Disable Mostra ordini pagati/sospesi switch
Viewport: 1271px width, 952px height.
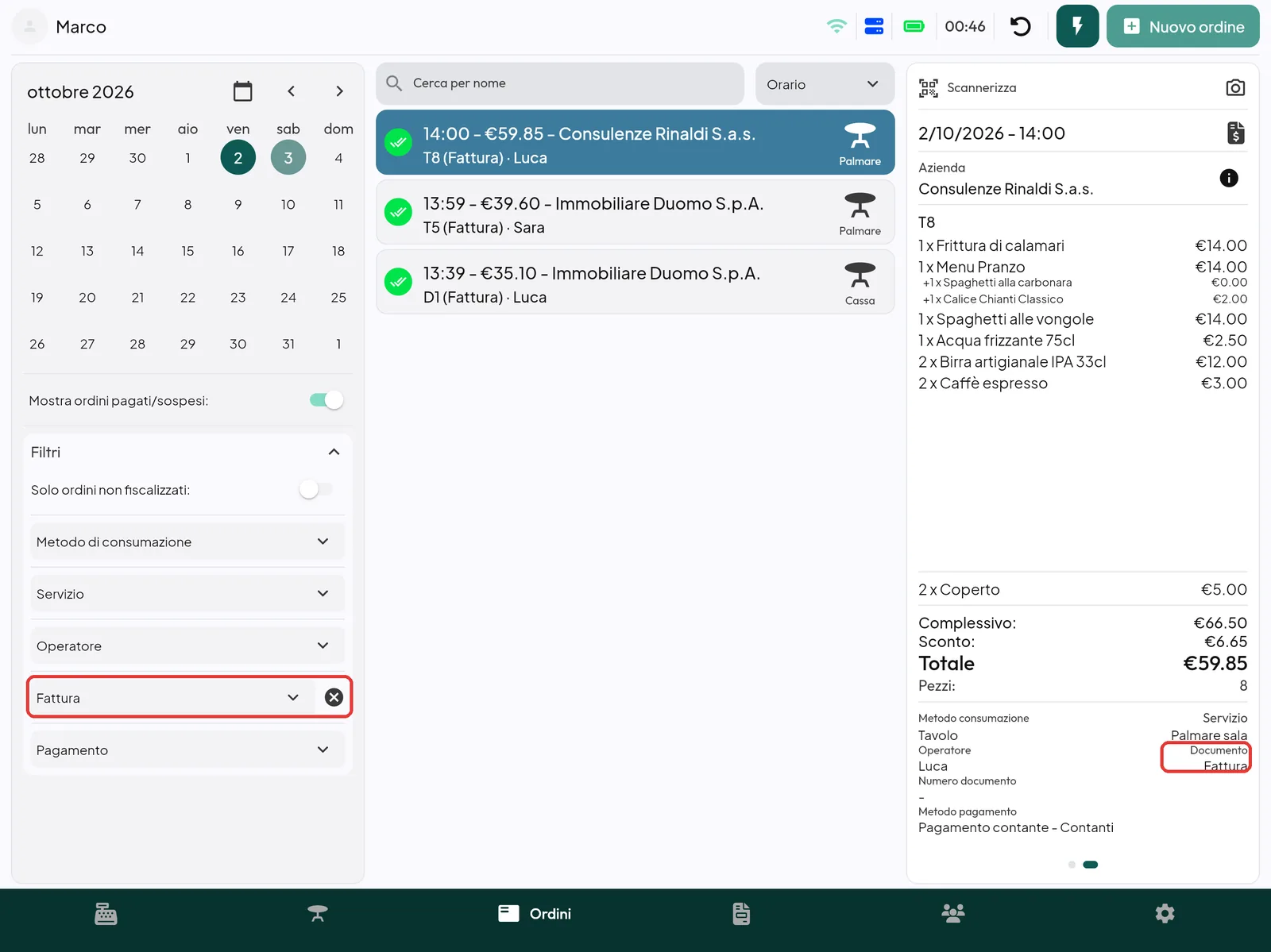[x=326, y=400]
